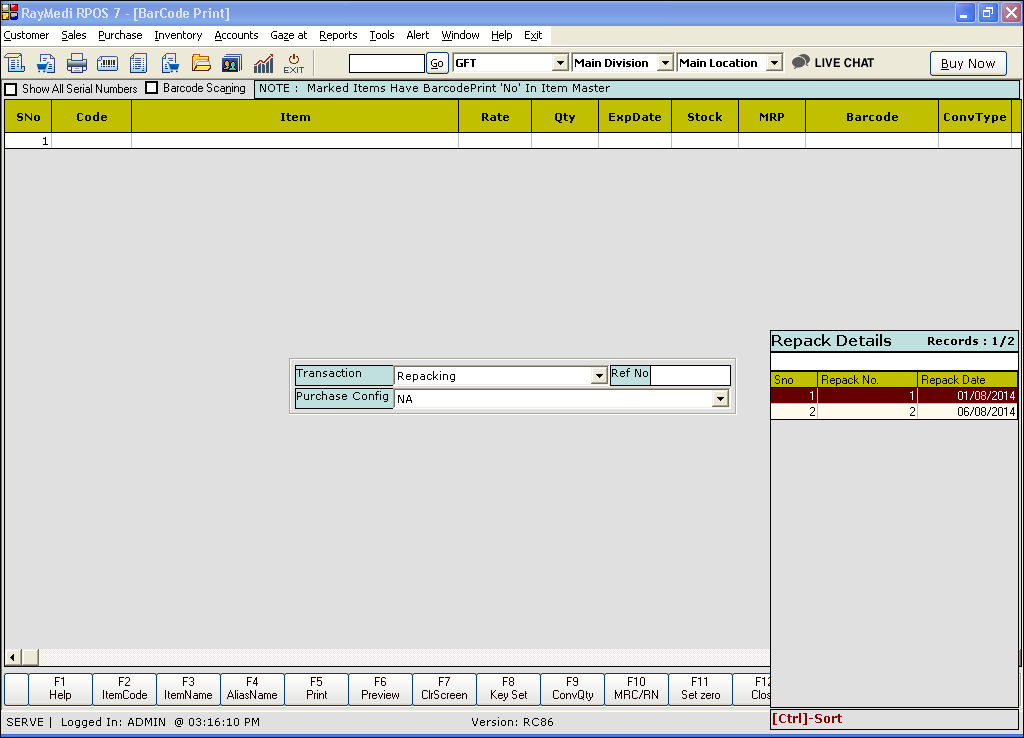Open the Alert menu
The image size is (1024, 738).
pyautogui.click(x=418, y=35)
